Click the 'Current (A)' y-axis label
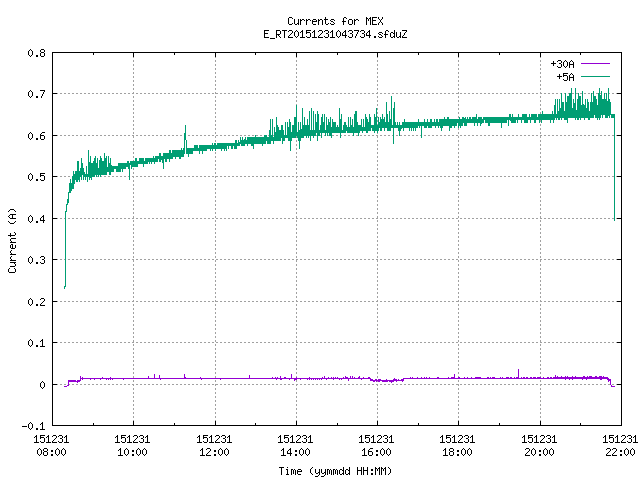This screenshot has width=640, height=480. click(12, 240)
